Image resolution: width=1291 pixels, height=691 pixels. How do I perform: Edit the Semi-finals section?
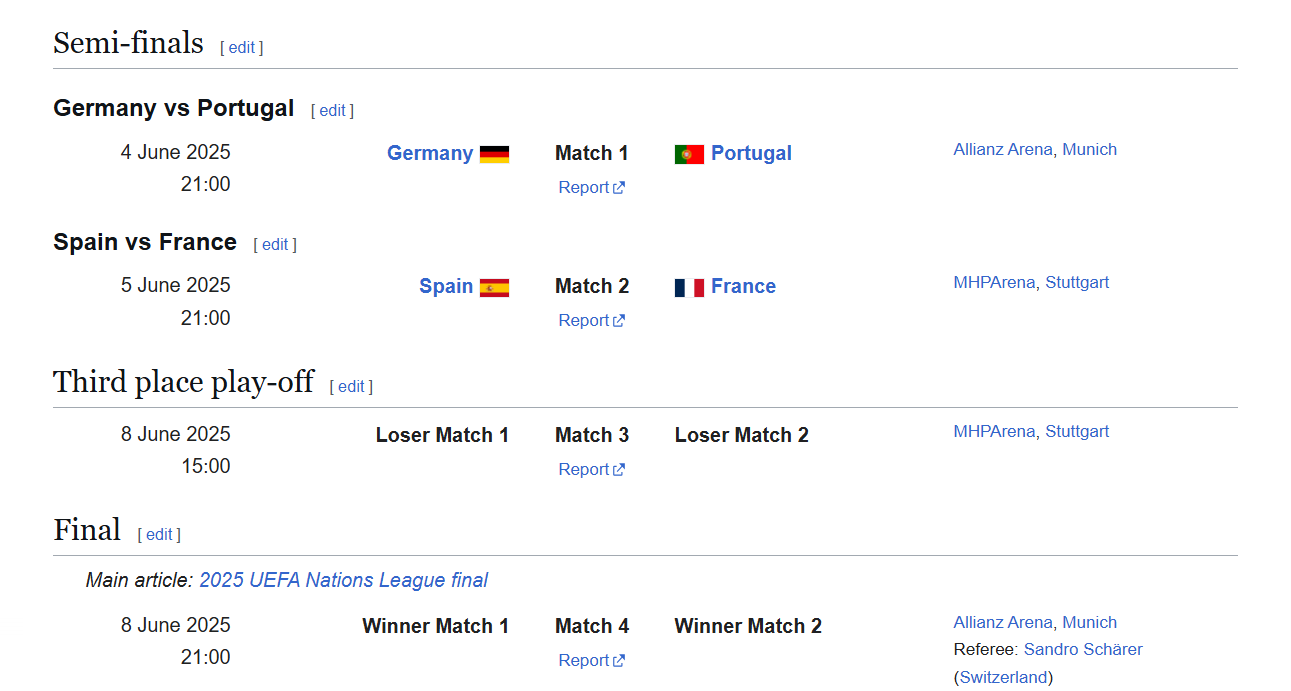pyautogui.click(x=242, y=47)
